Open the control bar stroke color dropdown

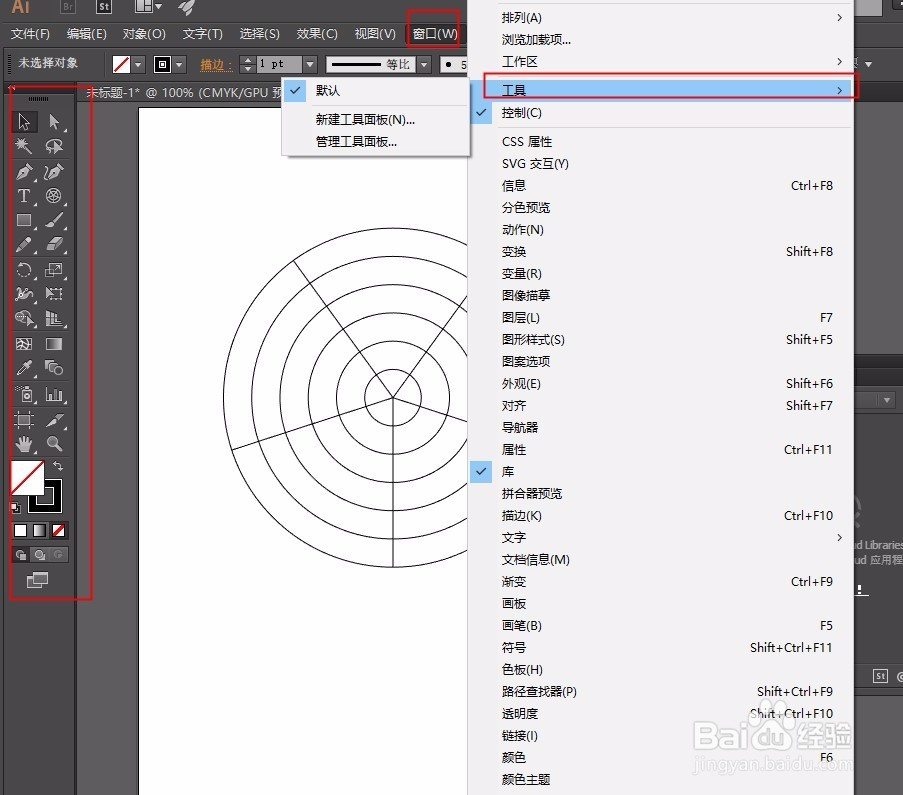pyautogui.click(x=179, y=65)
